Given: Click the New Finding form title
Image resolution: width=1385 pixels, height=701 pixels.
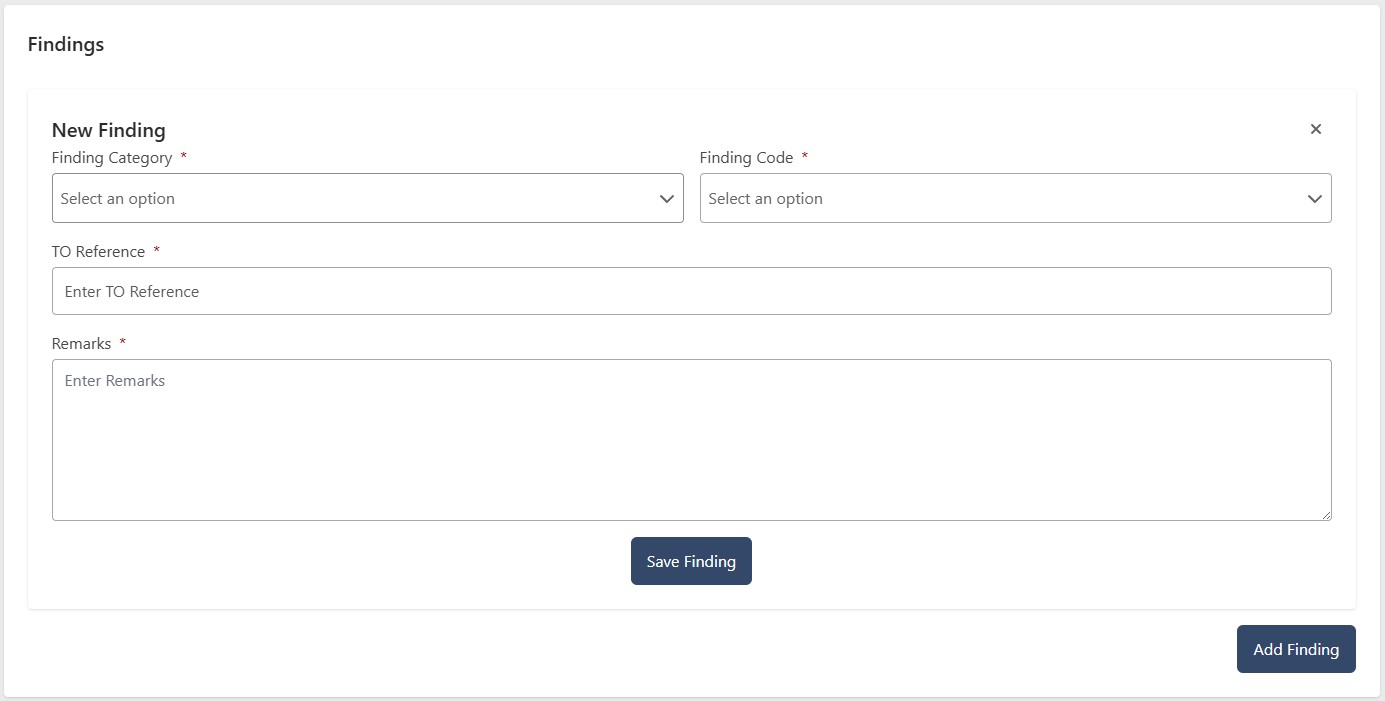Looking at the screenshot, I should 109,130.
